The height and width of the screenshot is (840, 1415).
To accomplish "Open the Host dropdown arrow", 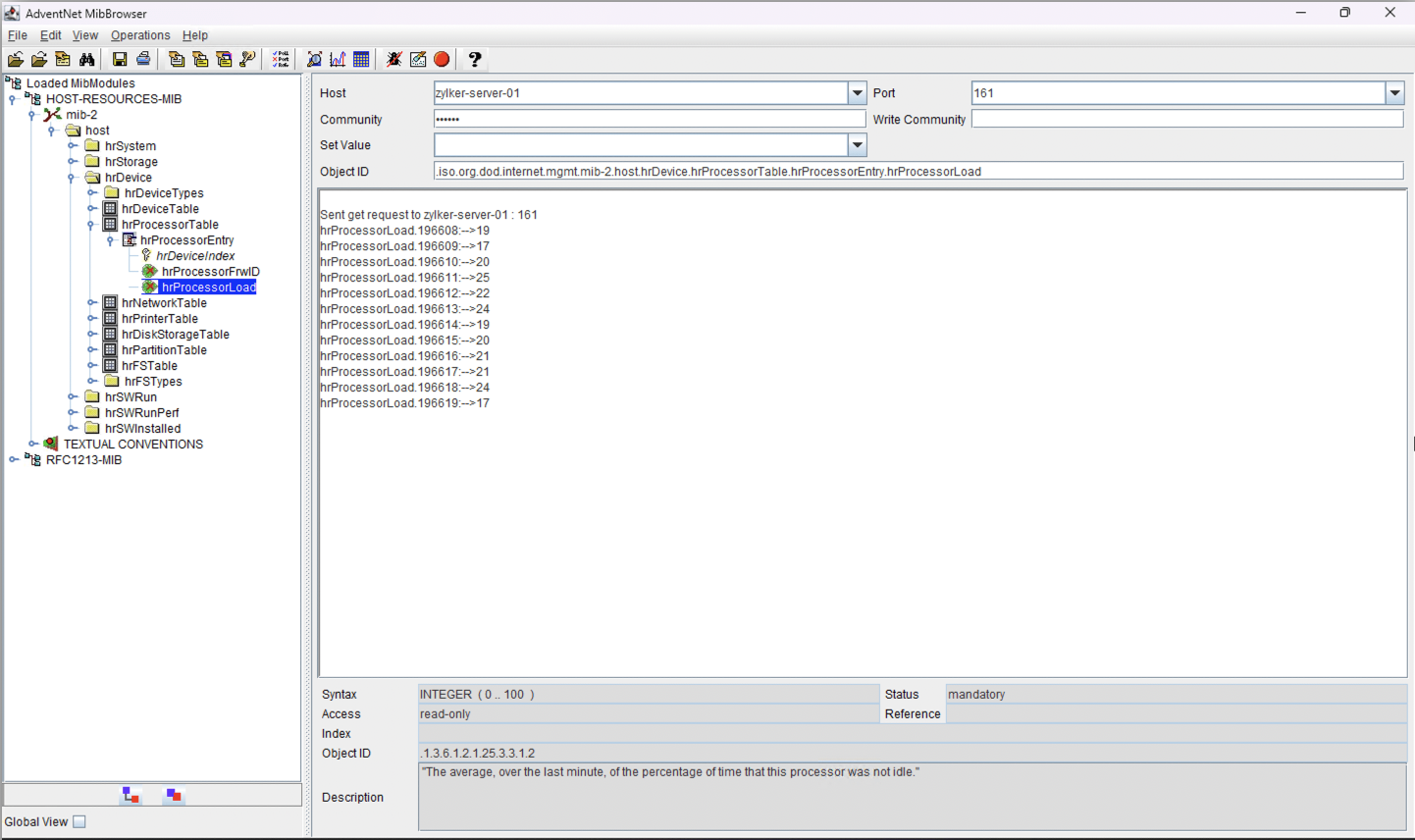I will pyautogui.click(x=857, y=93).
